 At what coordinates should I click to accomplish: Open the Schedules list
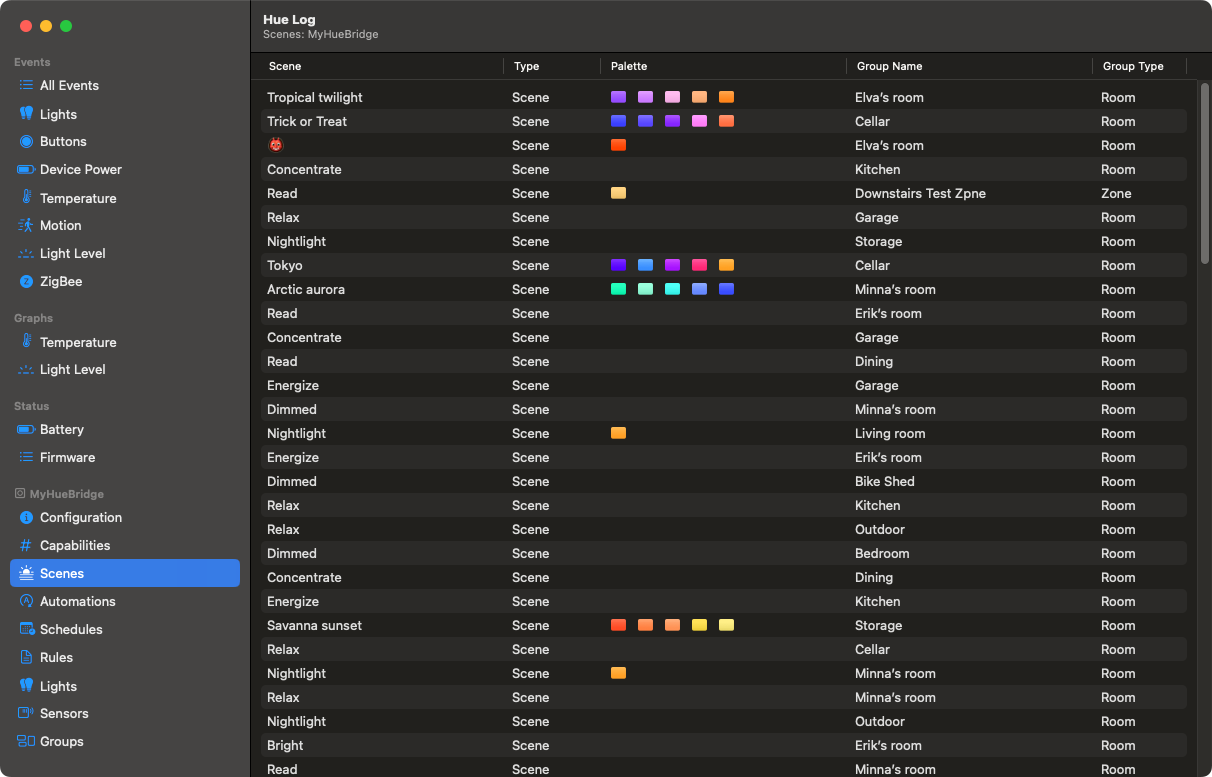[68, 629]
